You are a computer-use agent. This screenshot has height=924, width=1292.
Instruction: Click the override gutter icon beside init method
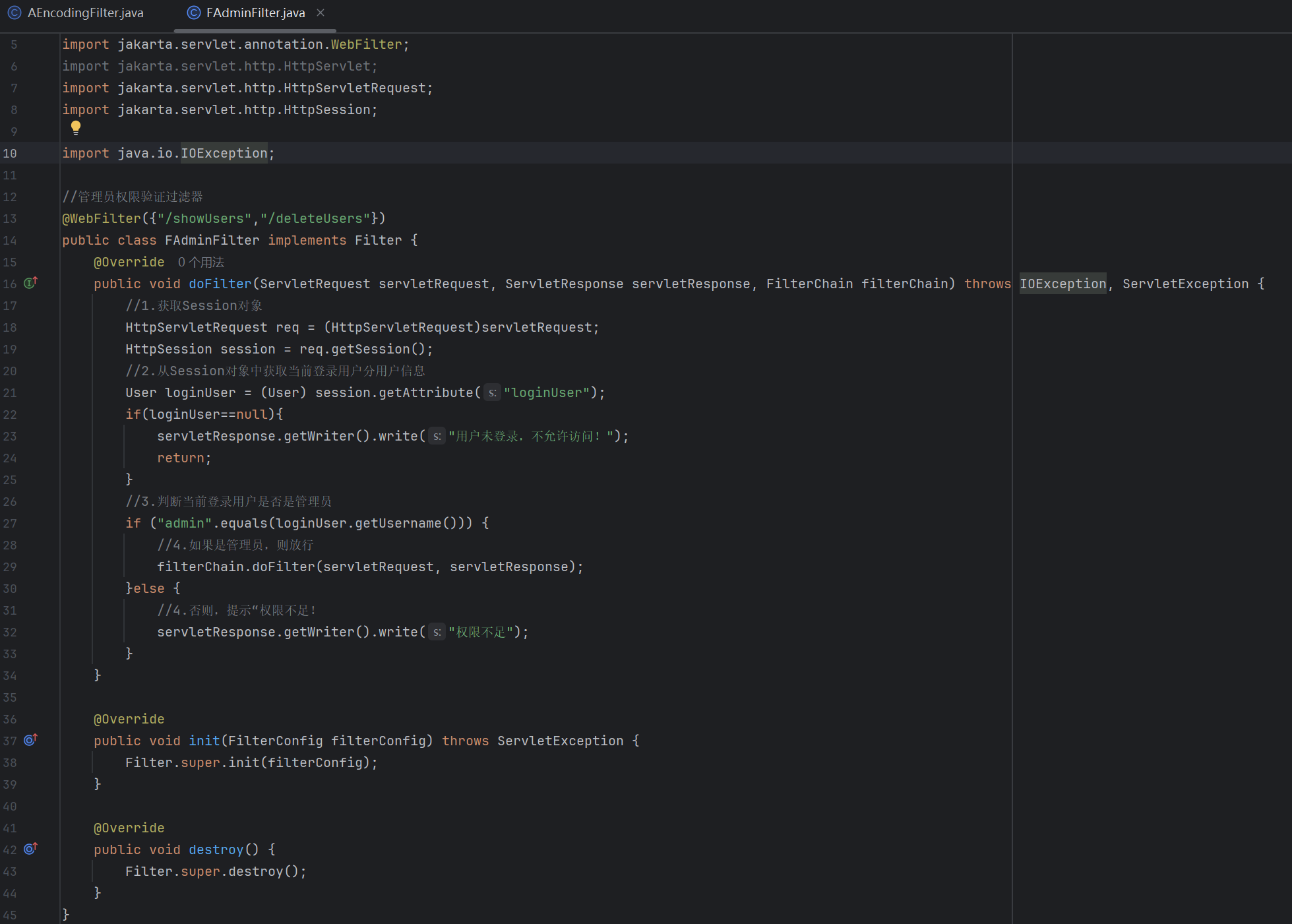point(30,740)
